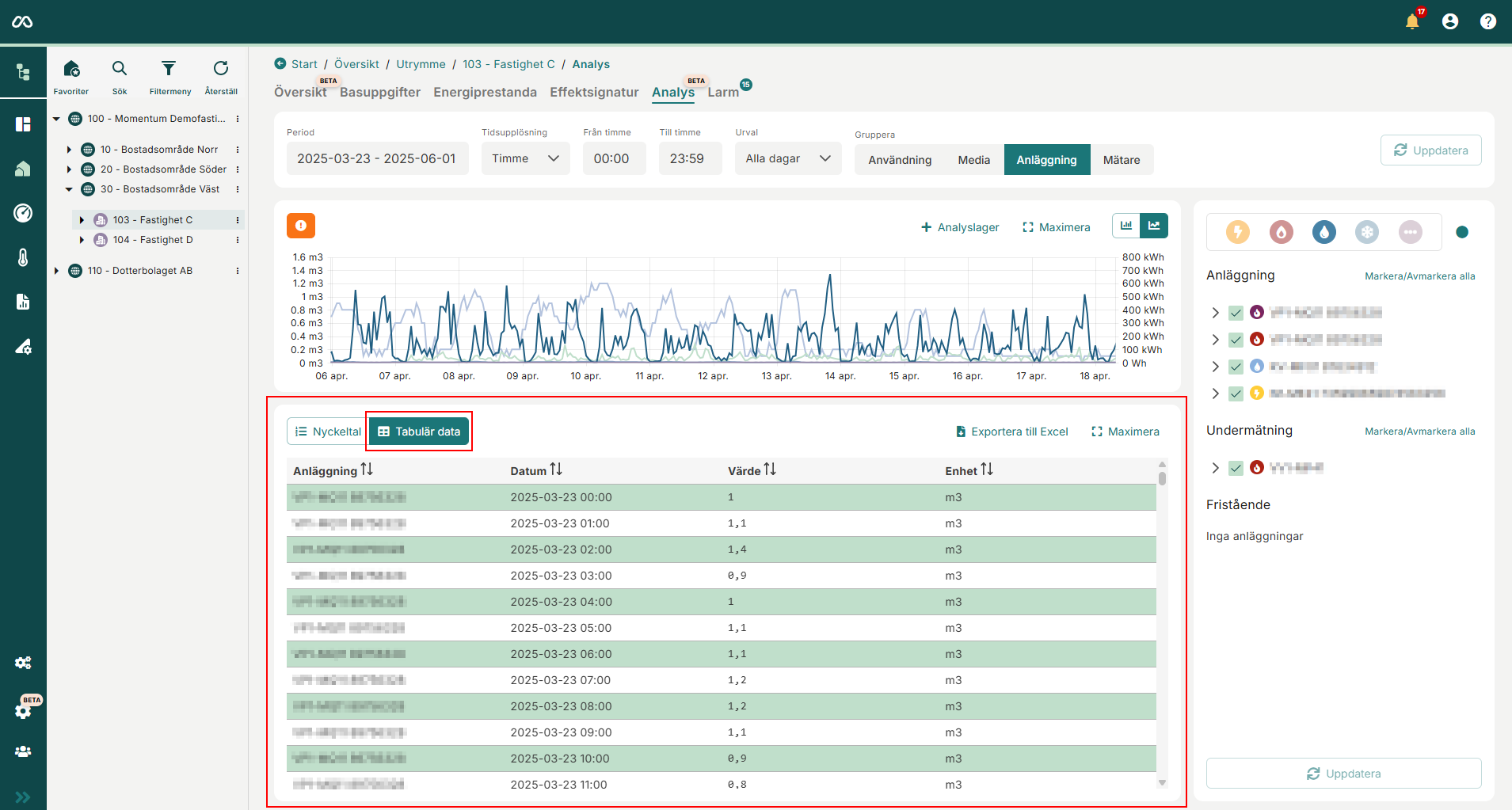Uncheck the first Anläggning checkbox
1512x810 pixels.
1236,313
